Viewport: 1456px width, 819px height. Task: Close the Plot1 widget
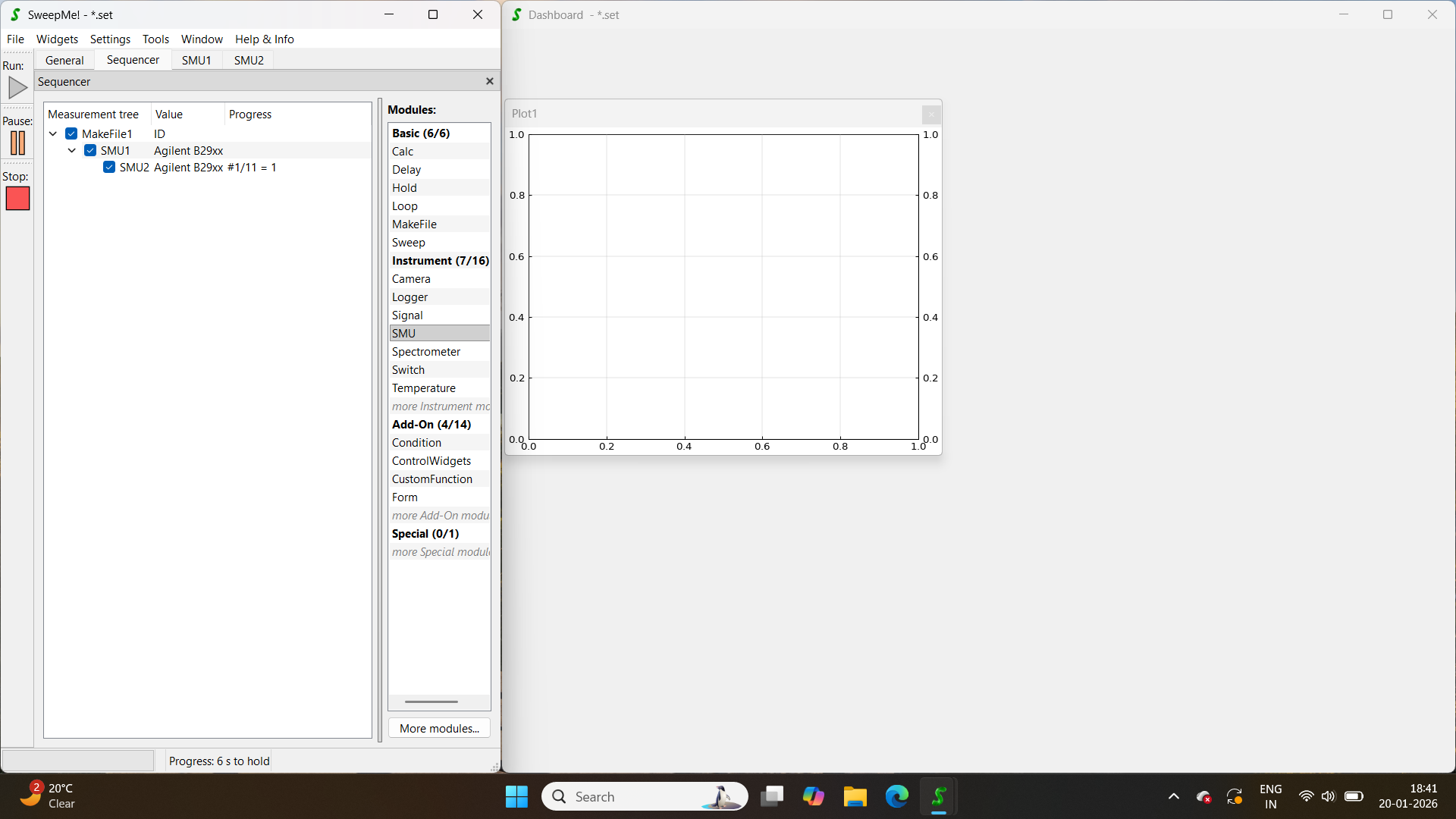tap(931, 115)
